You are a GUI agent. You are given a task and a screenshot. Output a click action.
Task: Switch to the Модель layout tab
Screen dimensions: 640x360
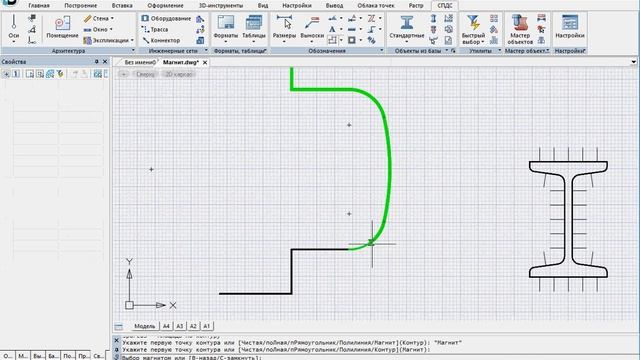coord(144,326)
